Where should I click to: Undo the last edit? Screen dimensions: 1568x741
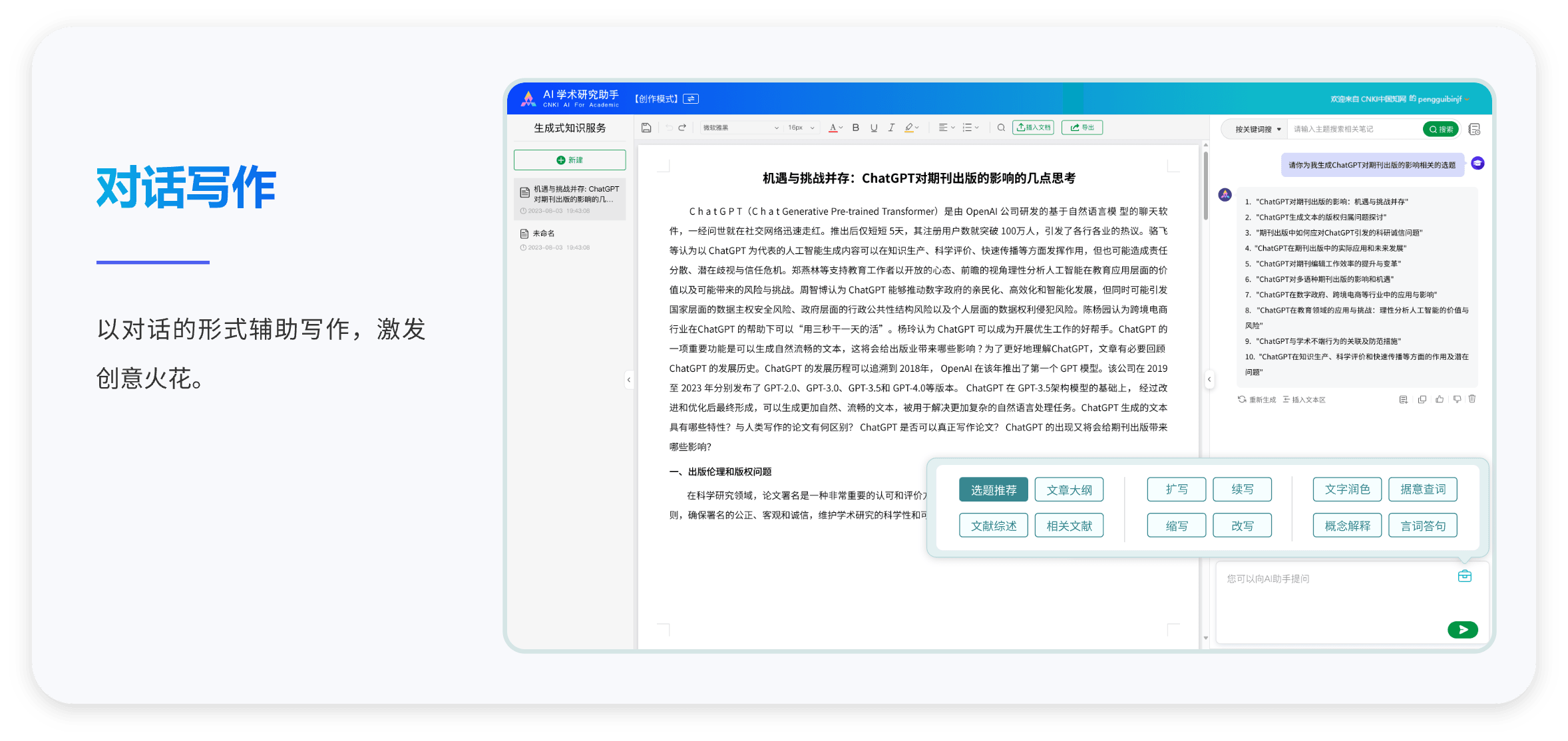[x=669, y=128]
